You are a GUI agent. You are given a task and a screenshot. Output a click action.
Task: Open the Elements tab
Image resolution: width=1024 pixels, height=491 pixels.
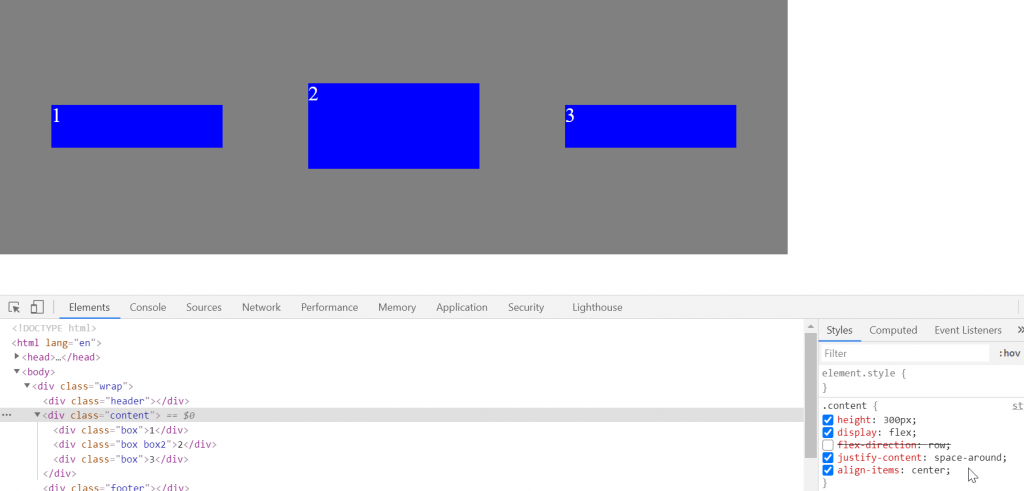pos(89,307)
